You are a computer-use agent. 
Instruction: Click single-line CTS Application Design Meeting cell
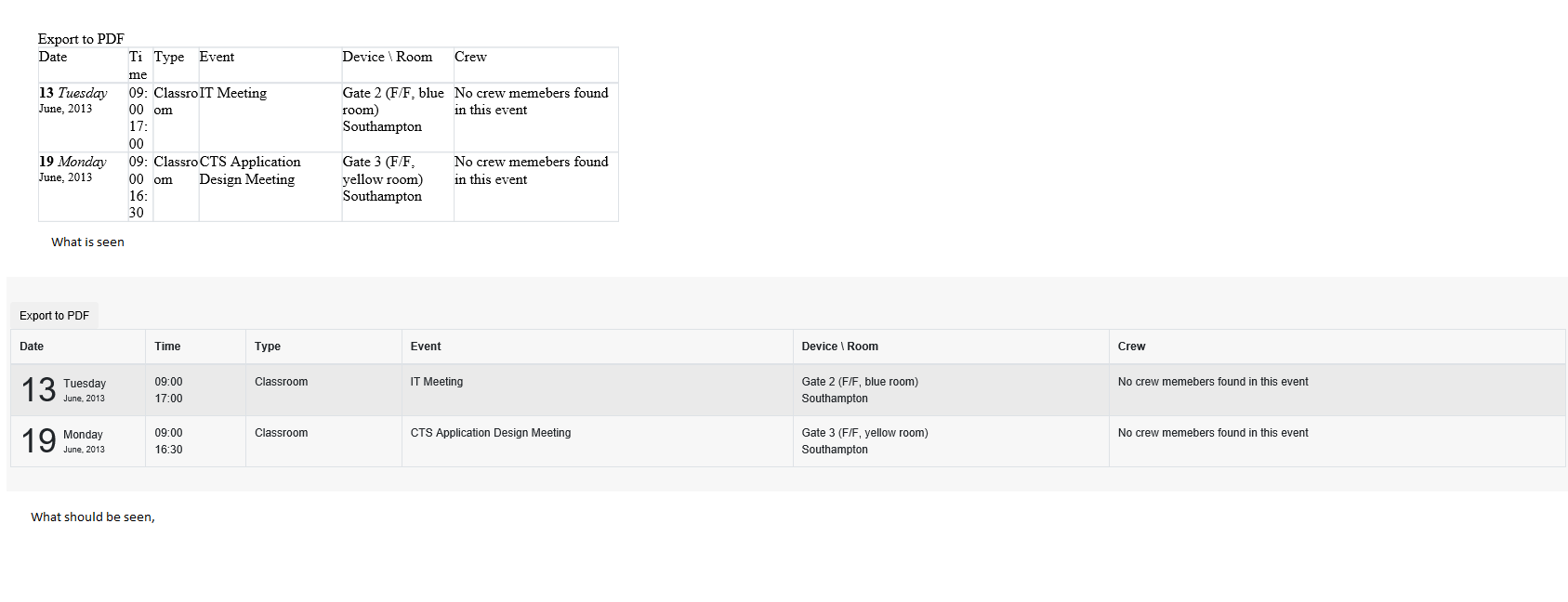coord(491,433)
